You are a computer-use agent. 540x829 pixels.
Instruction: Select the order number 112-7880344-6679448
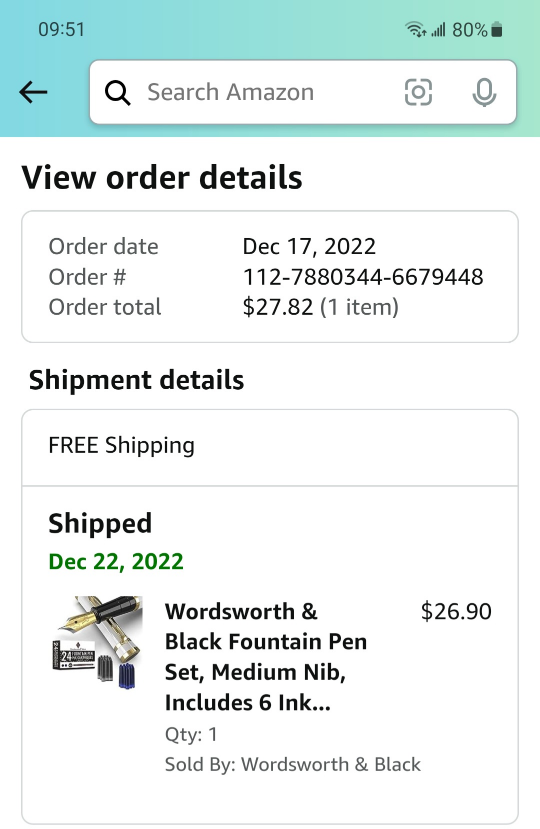[x=363, y=277]
